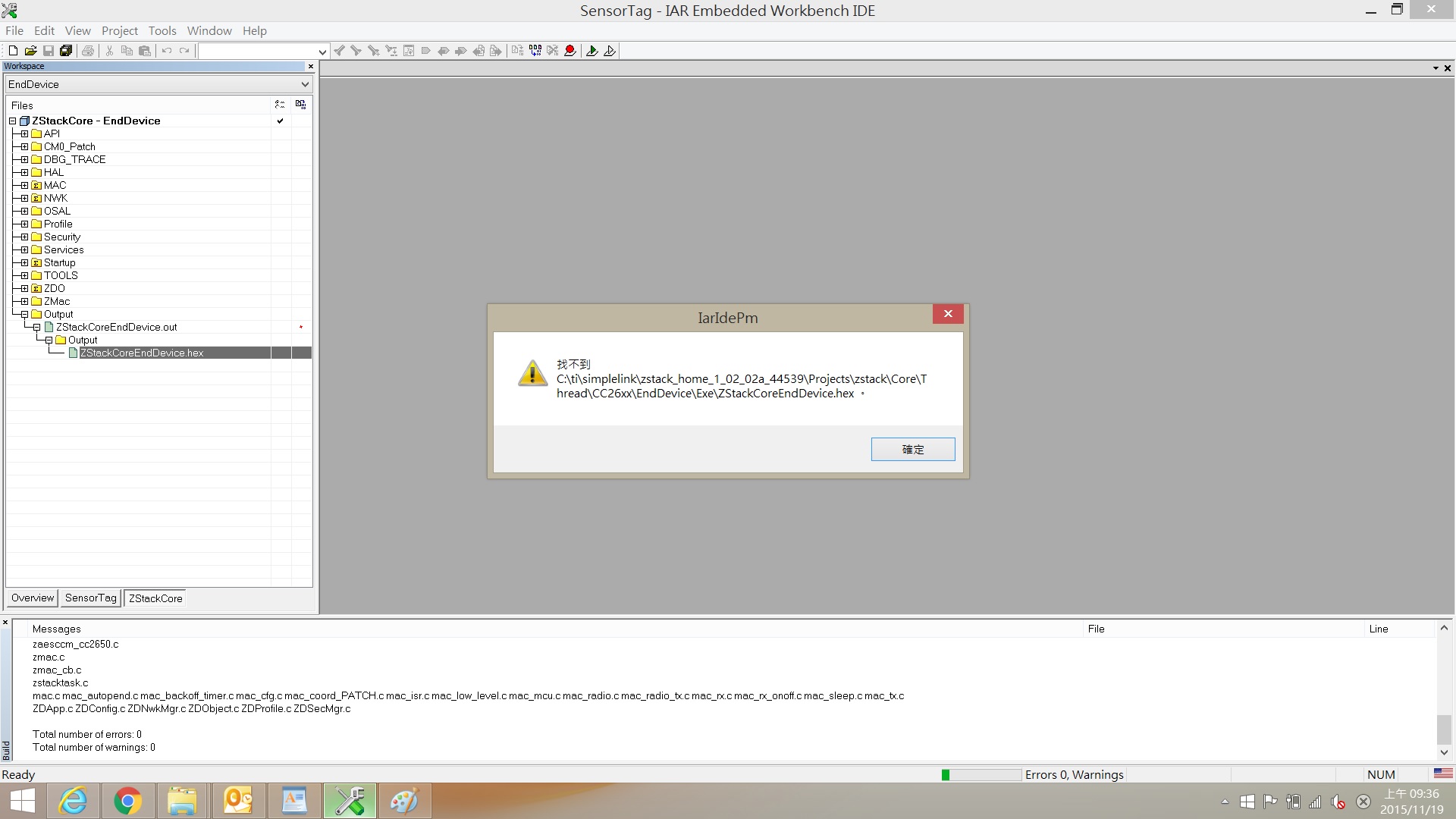Print using the toolbar printer icon
The width and height of the screenshot is (1456, 819).
tap(88, 51)
